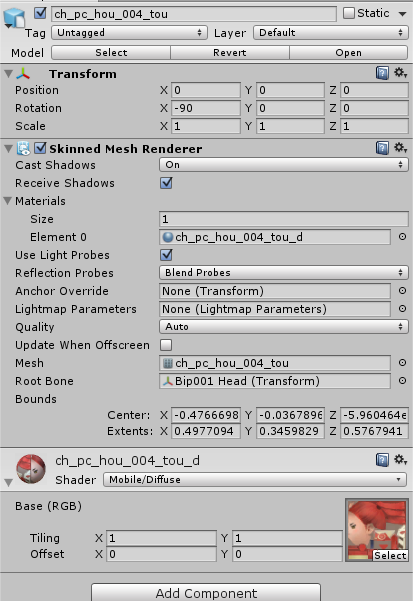Viewport: 413px width, 601px height.
Task: Toggle the Static checkbox
Action: (349, 13)
